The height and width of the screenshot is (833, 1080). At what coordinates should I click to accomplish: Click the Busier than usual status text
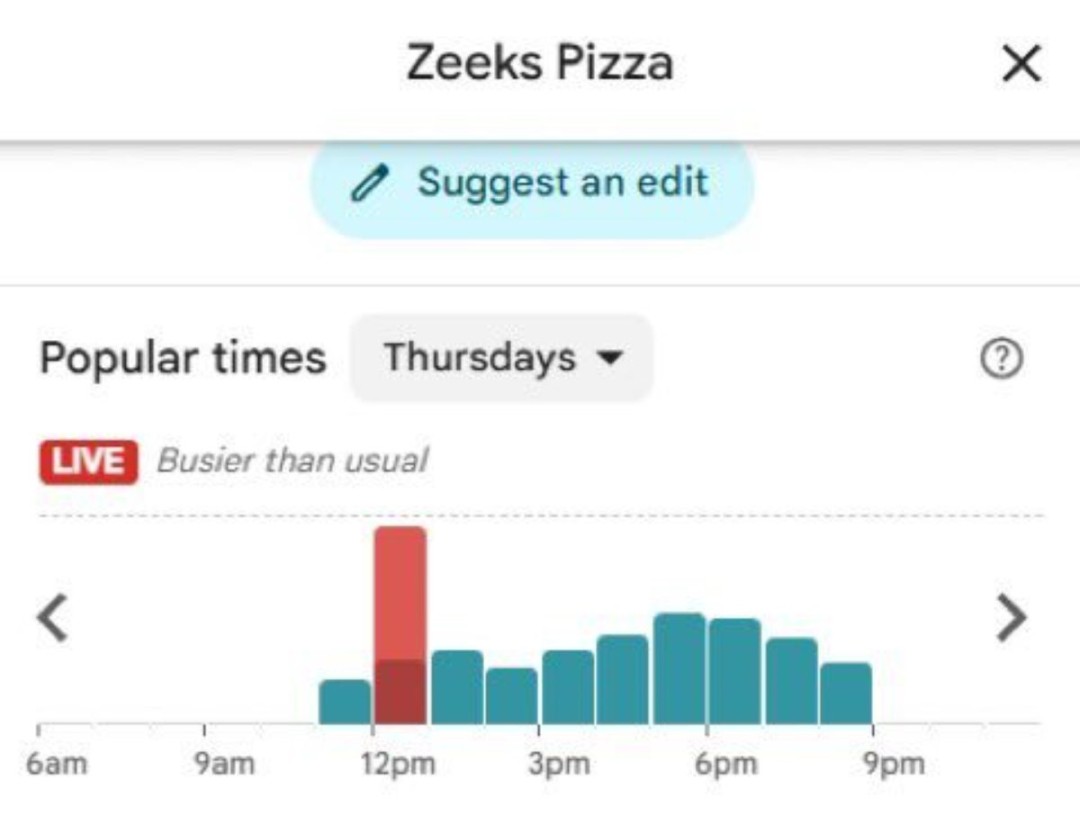pos(292,461)
